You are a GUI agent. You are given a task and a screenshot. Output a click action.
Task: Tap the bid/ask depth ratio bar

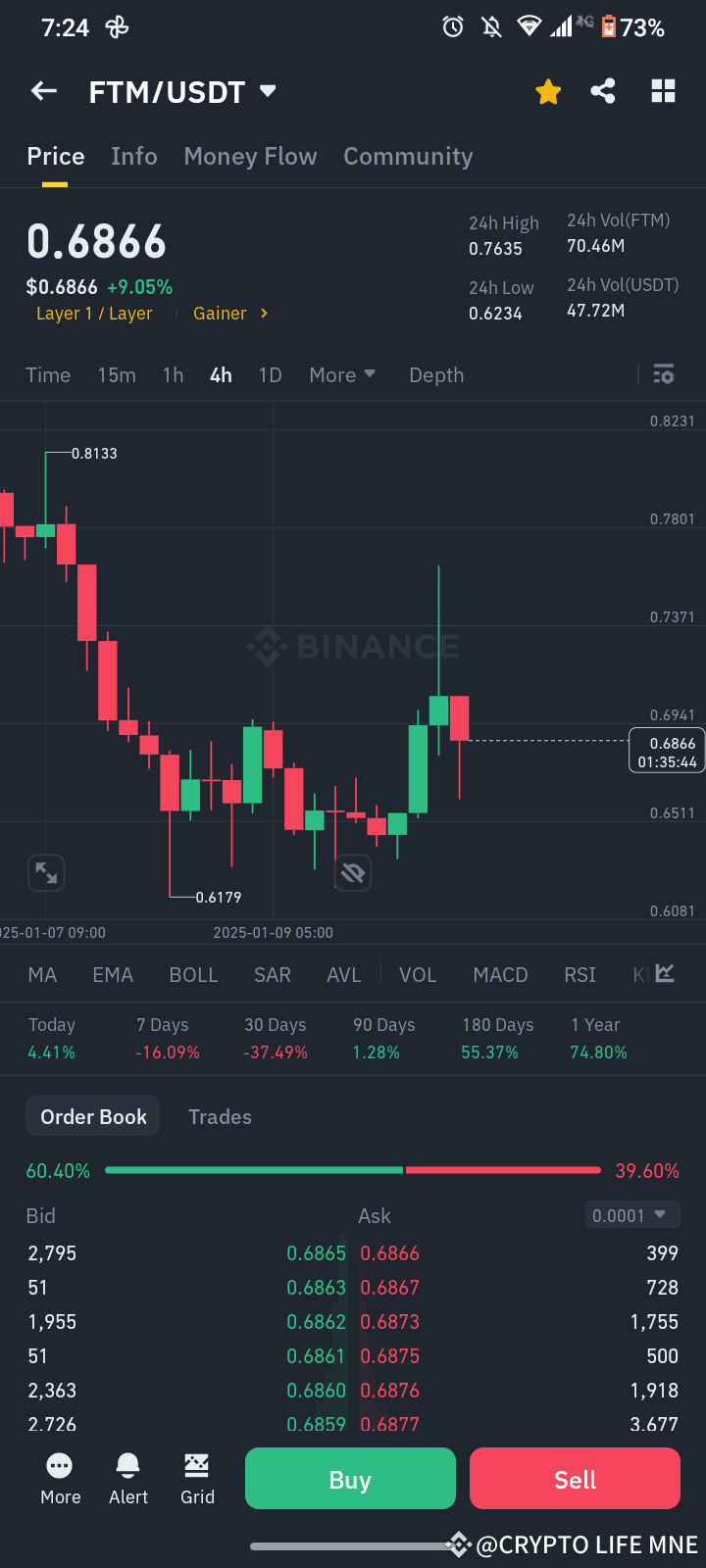pyautogui.click(x=353, y=1169)
